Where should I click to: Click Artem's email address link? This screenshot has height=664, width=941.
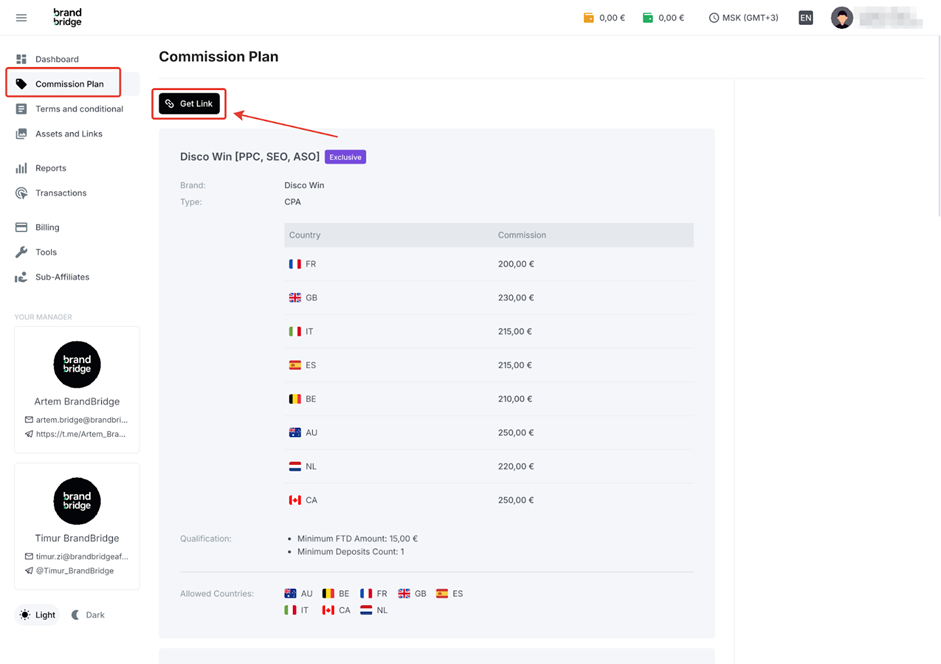[82, 420]
